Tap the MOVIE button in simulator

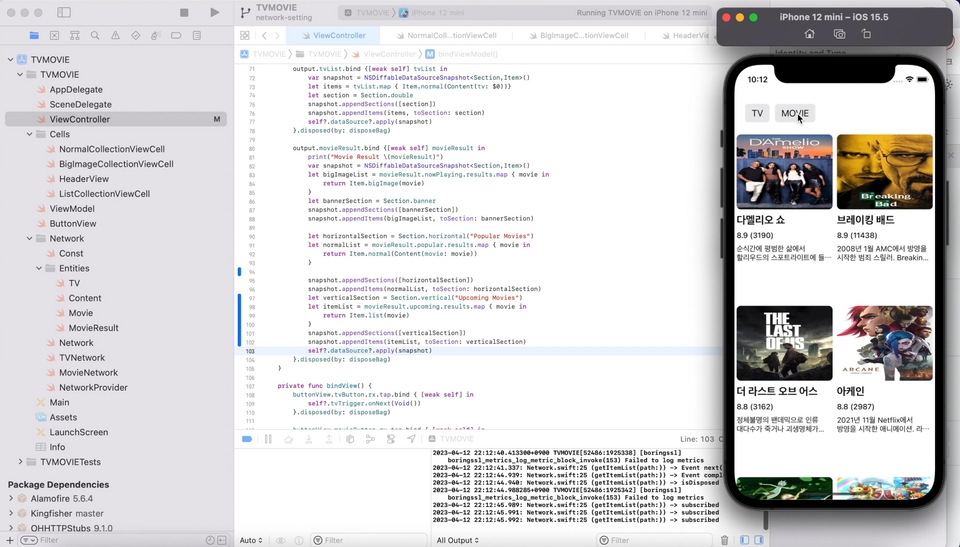pyautogui.click(x=795, y=113)
